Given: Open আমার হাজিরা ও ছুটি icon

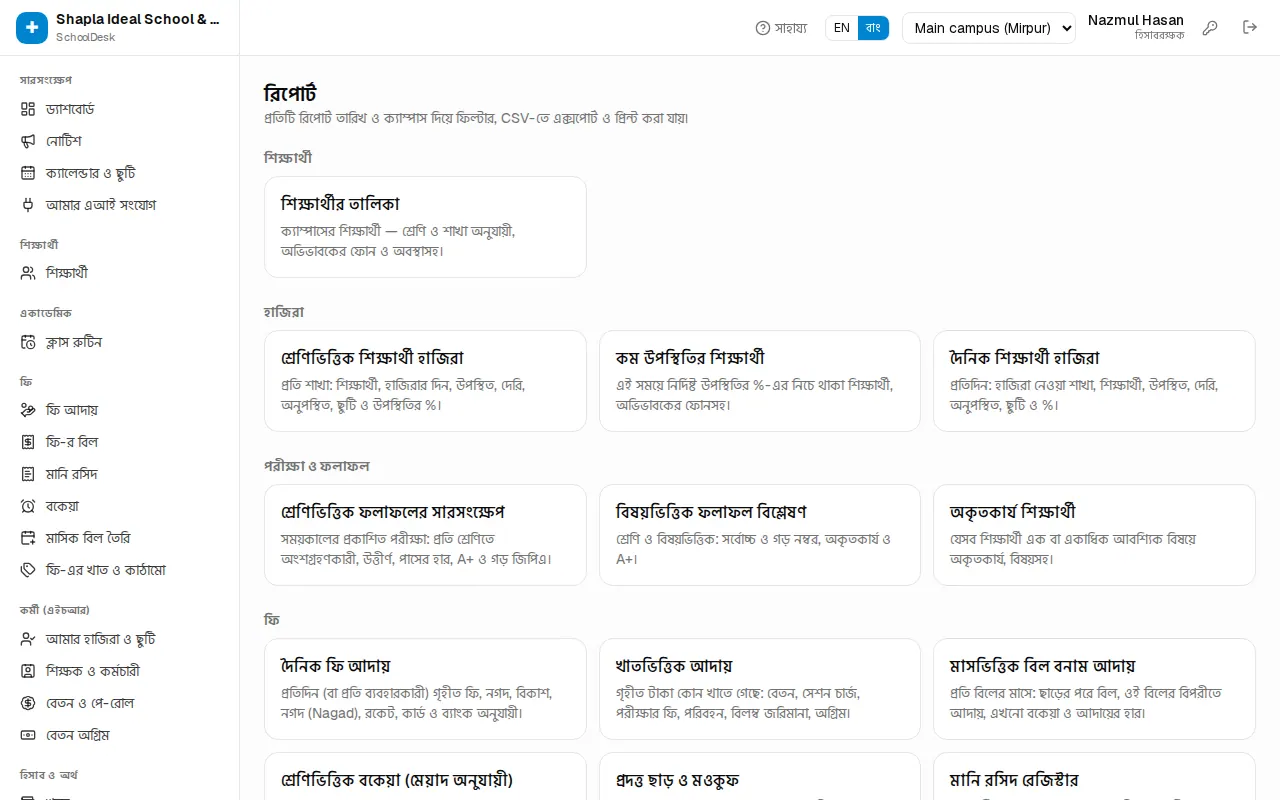Looking at the screenshot, I should 28,639.
